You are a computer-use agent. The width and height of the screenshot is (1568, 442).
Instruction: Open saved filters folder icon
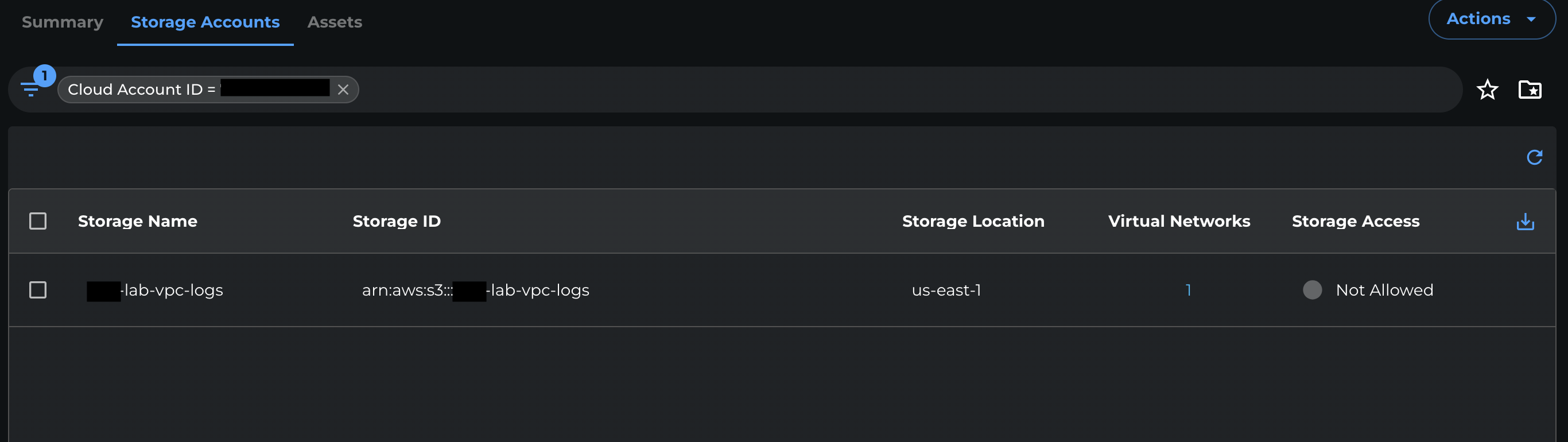click(1530, 89)
